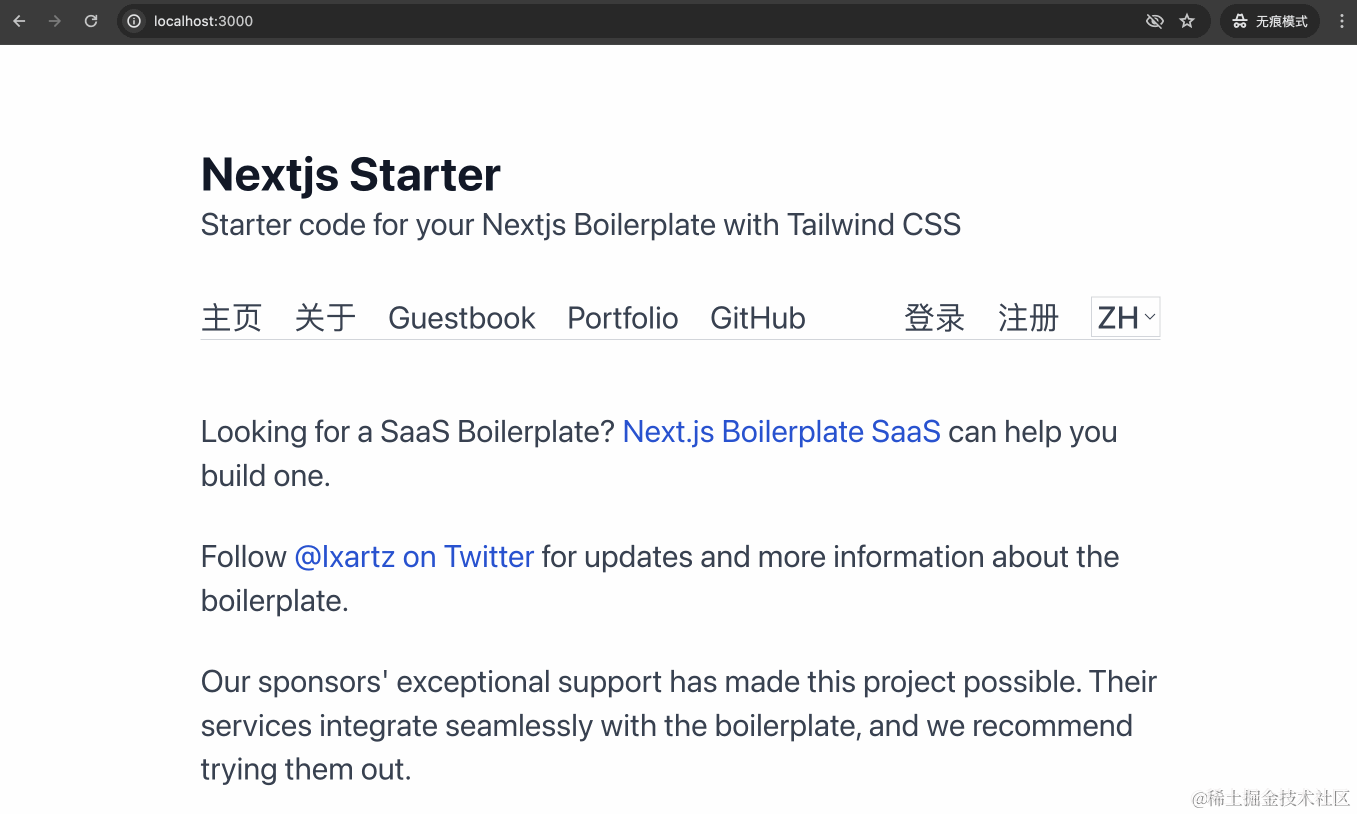The image size is (1357, 814).
Task: Reload the localhost page
Action: pos(91,21)
